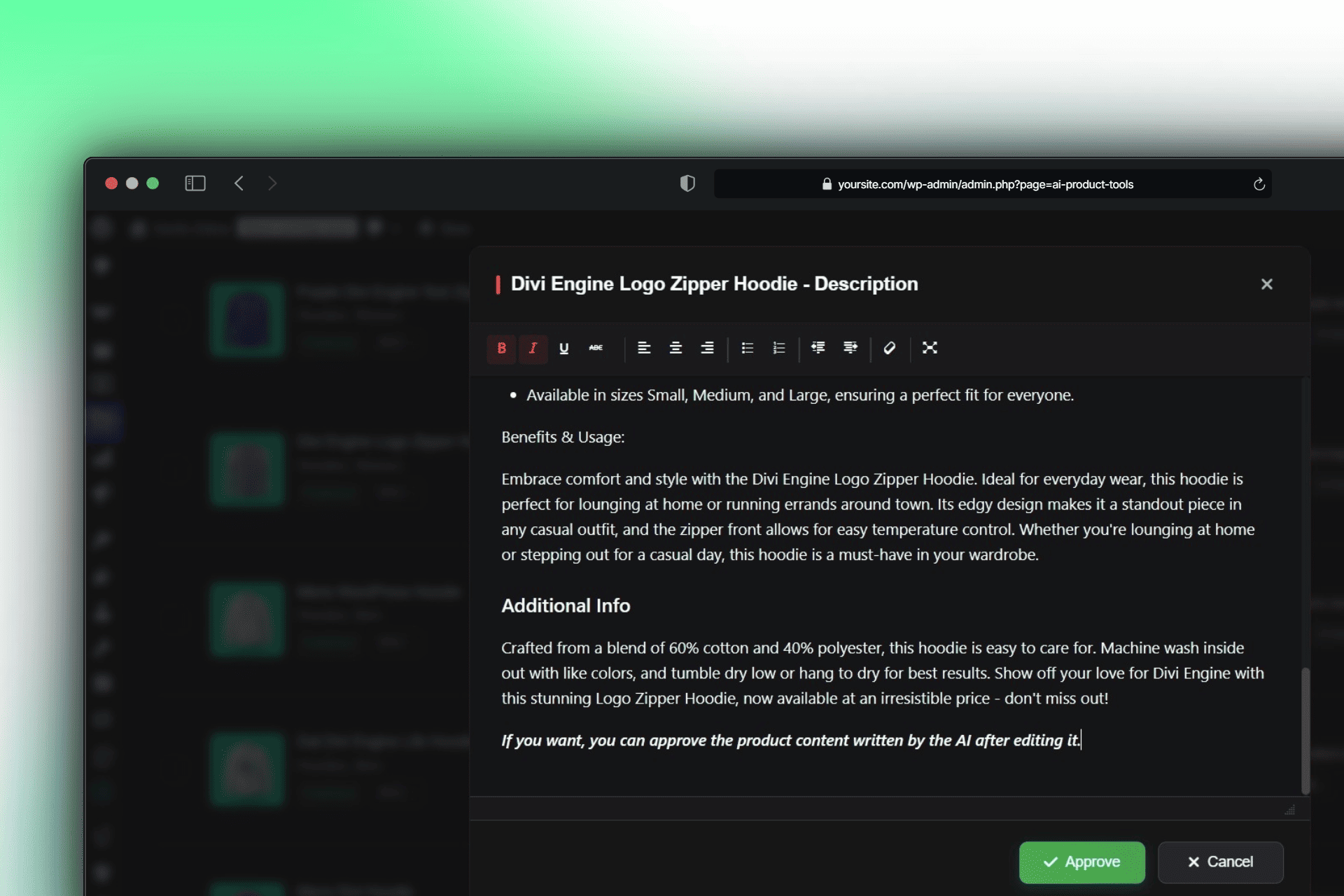Click the clear formatting eraser icon
Image resolution: width=1344 pixels, height=896 pixels.
[889, 348]
